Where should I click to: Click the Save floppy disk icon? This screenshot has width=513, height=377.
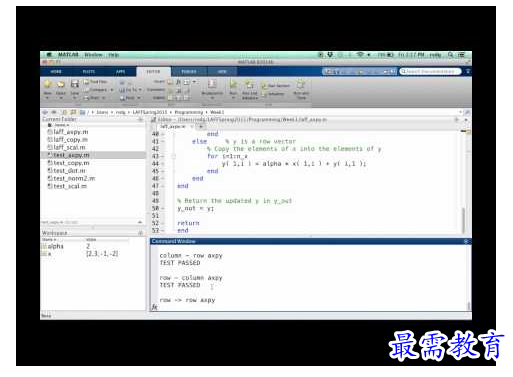coord(75,84)
